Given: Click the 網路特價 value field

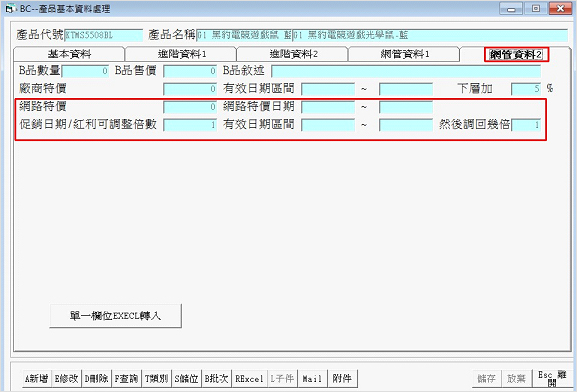Looking at the screenshot, I should click(190, 107).
